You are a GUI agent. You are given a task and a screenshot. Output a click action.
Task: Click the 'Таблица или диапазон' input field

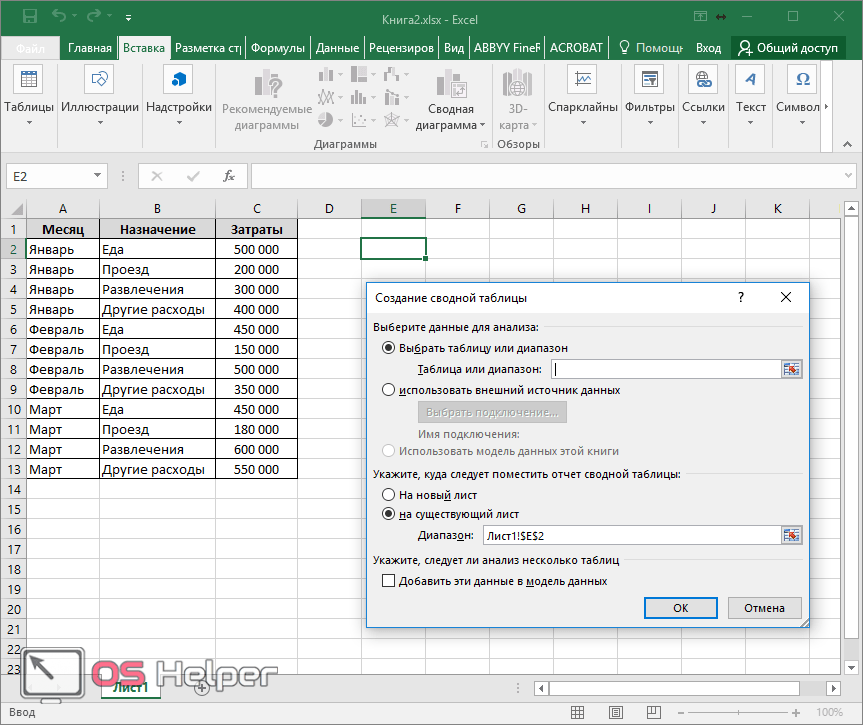664,369
